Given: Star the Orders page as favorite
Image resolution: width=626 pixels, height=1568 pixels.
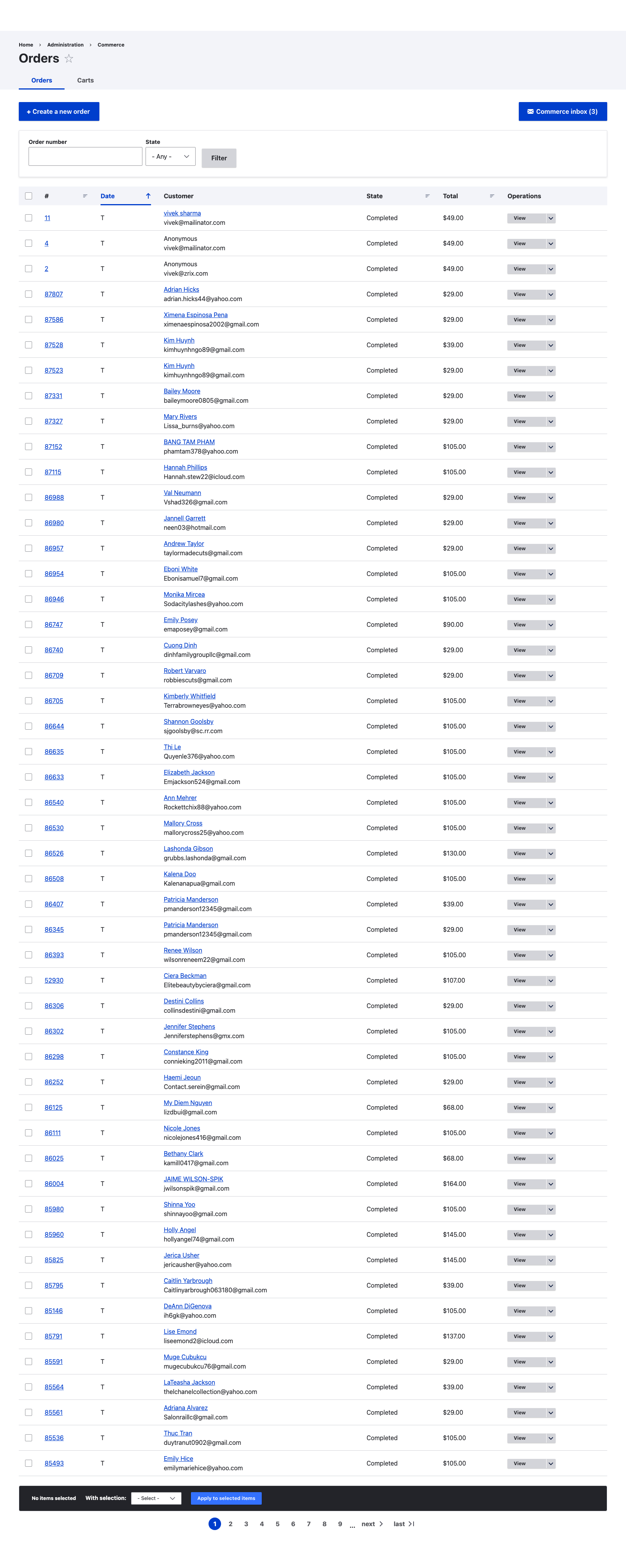Looking at the screenshot, I should 69,58.
